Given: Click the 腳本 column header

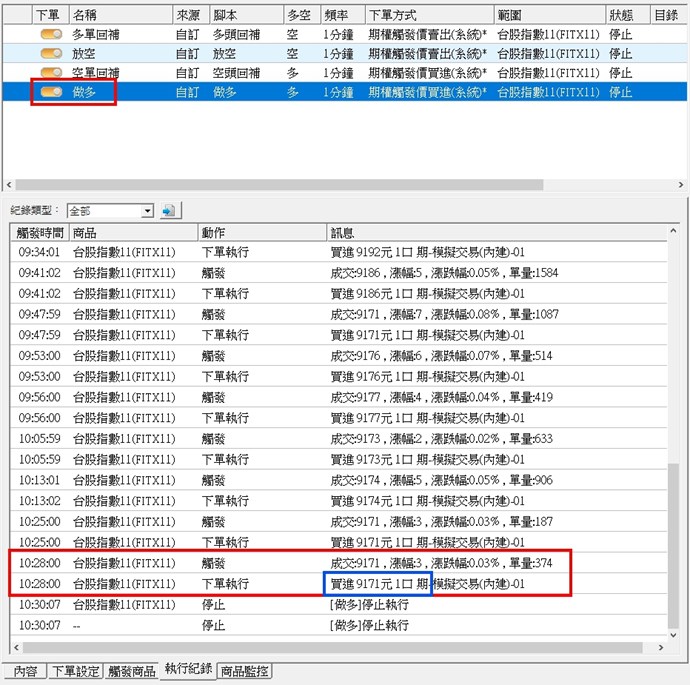Looking at the screenshot, I should tap(246, 15).
